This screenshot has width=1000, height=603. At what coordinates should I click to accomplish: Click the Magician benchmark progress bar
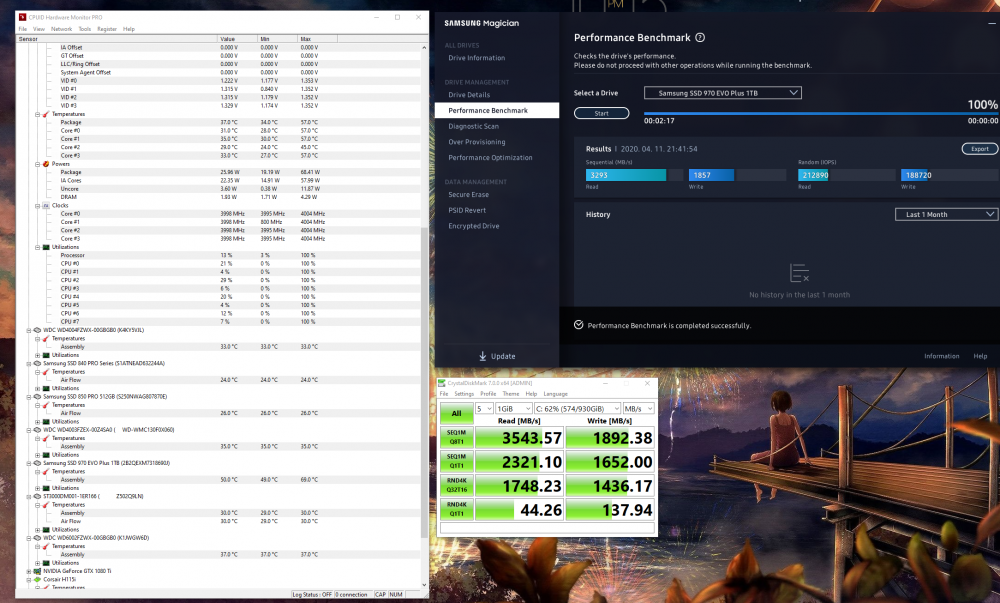point(821,114)
